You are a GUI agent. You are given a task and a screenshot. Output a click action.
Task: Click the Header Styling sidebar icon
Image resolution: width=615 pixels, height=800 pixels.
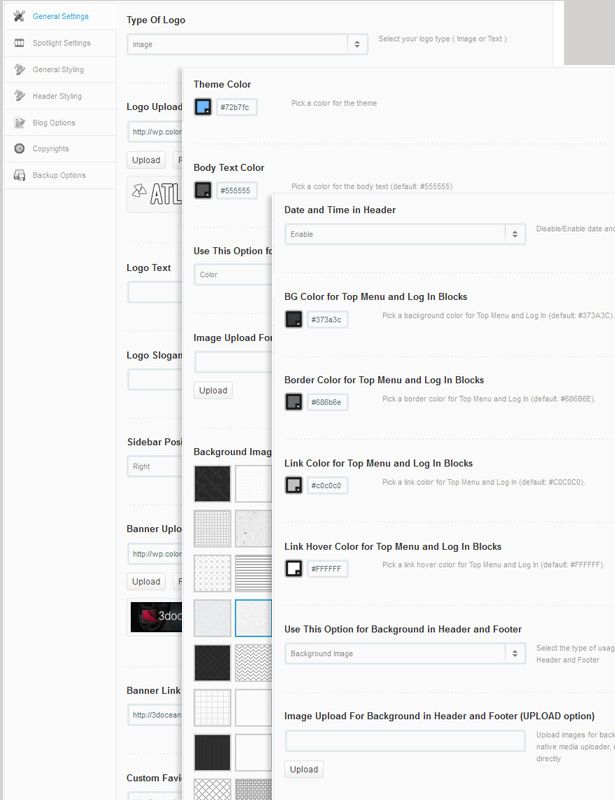(x=20, y=96)
